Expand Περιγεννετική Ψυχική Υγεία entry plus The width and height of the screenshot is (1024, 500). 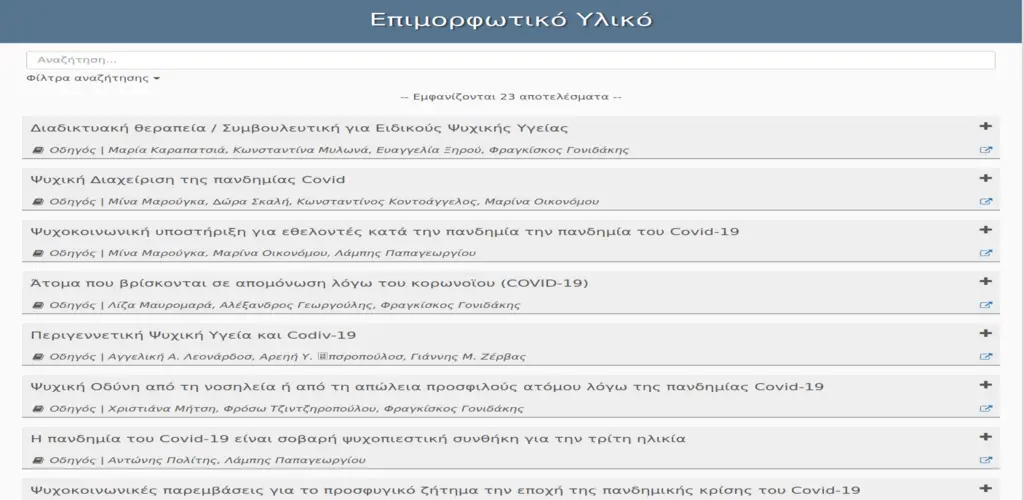(x=985, y=334)
